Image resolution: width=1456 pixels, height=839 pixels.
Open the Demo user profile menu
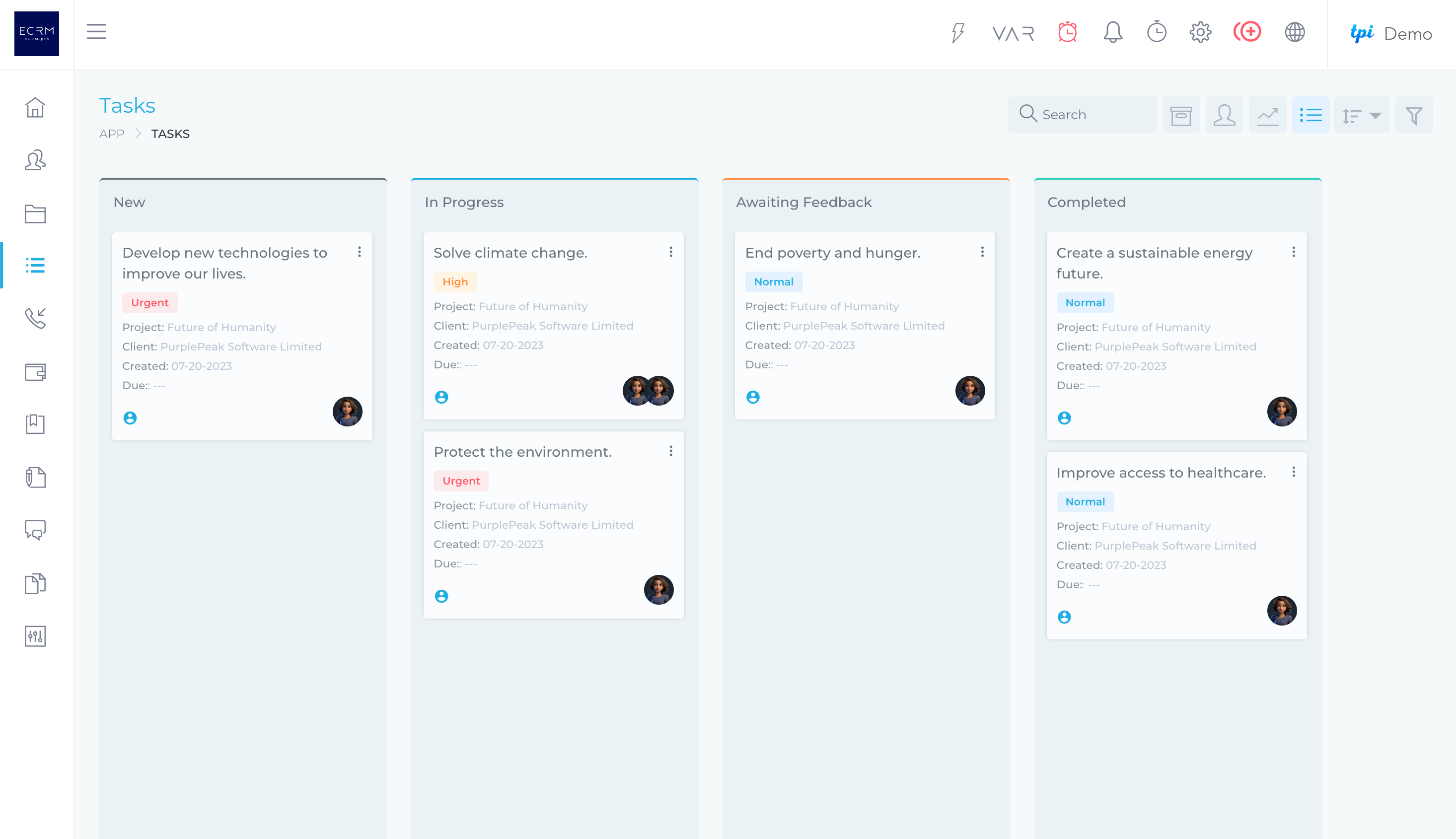pos(1391,34)
